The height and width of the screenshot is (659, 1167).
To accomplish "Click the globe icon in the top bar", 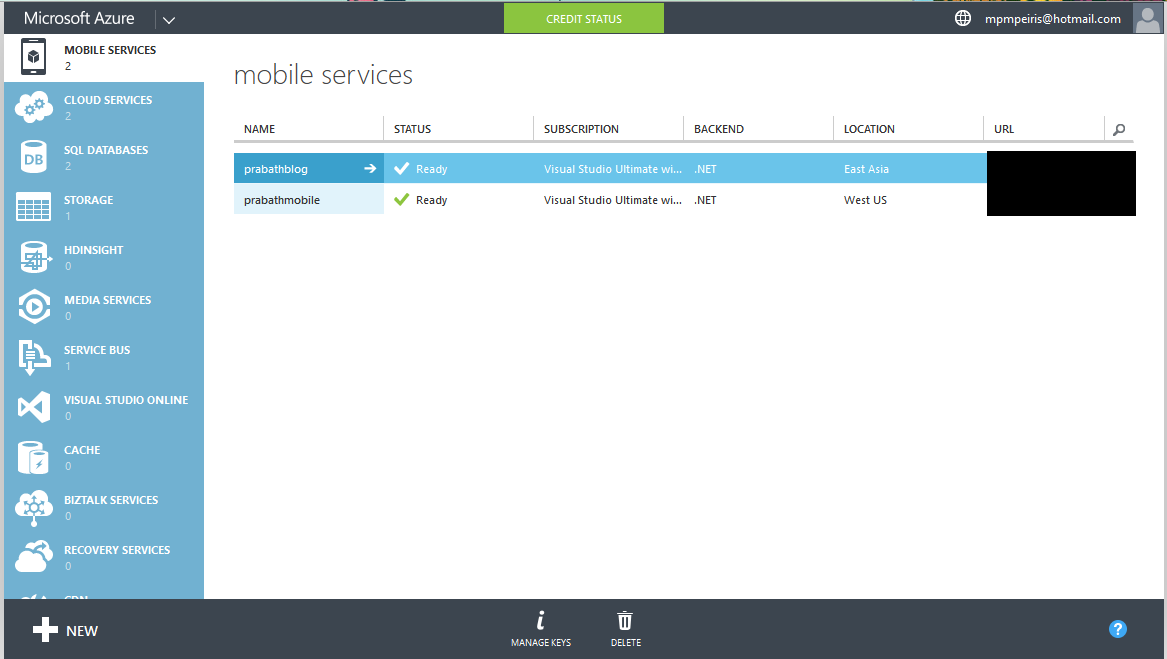I will point(962,17).
